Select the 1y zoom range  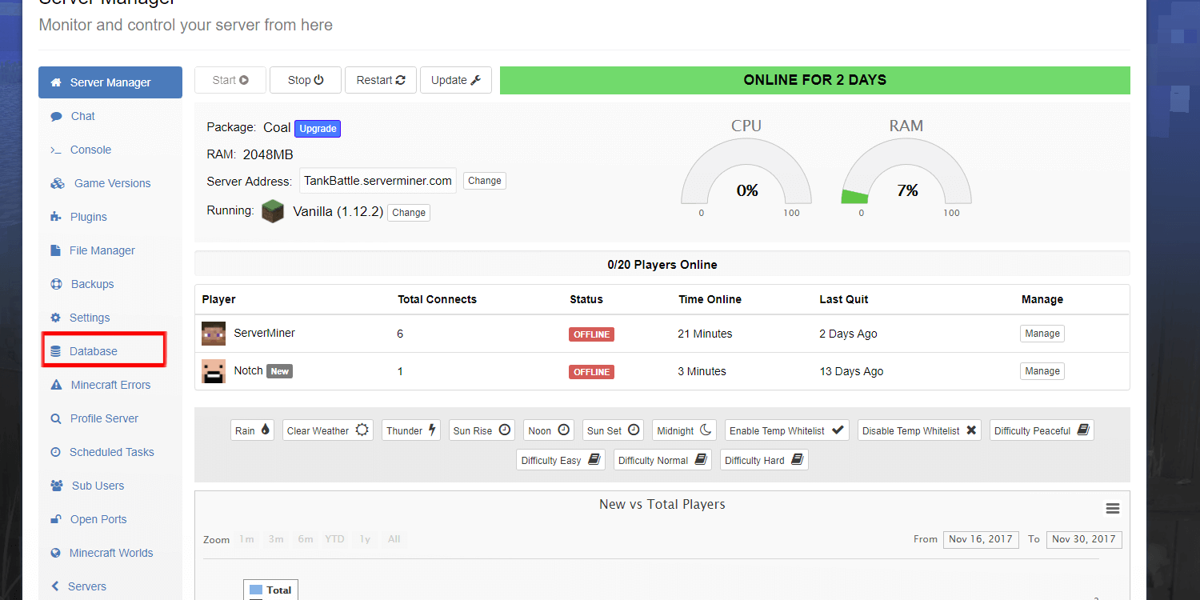(x=365, y=539)
